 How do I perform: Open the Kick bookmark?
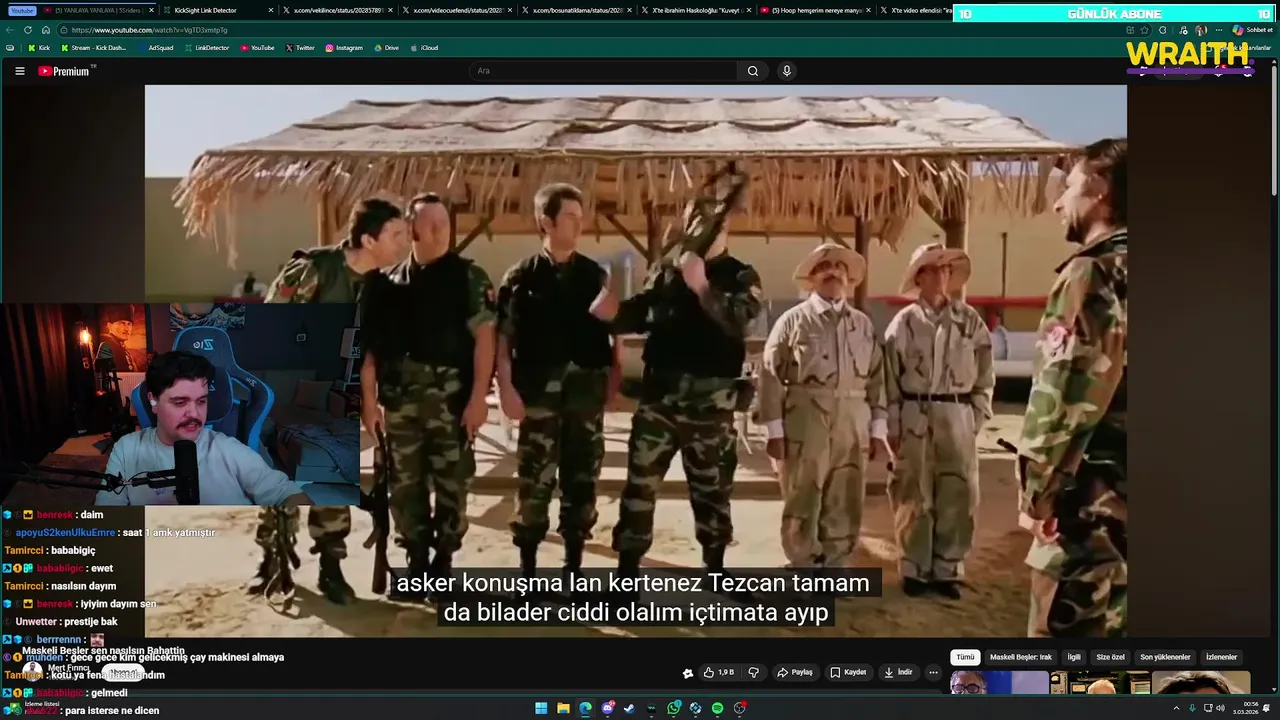click(39, 48)
